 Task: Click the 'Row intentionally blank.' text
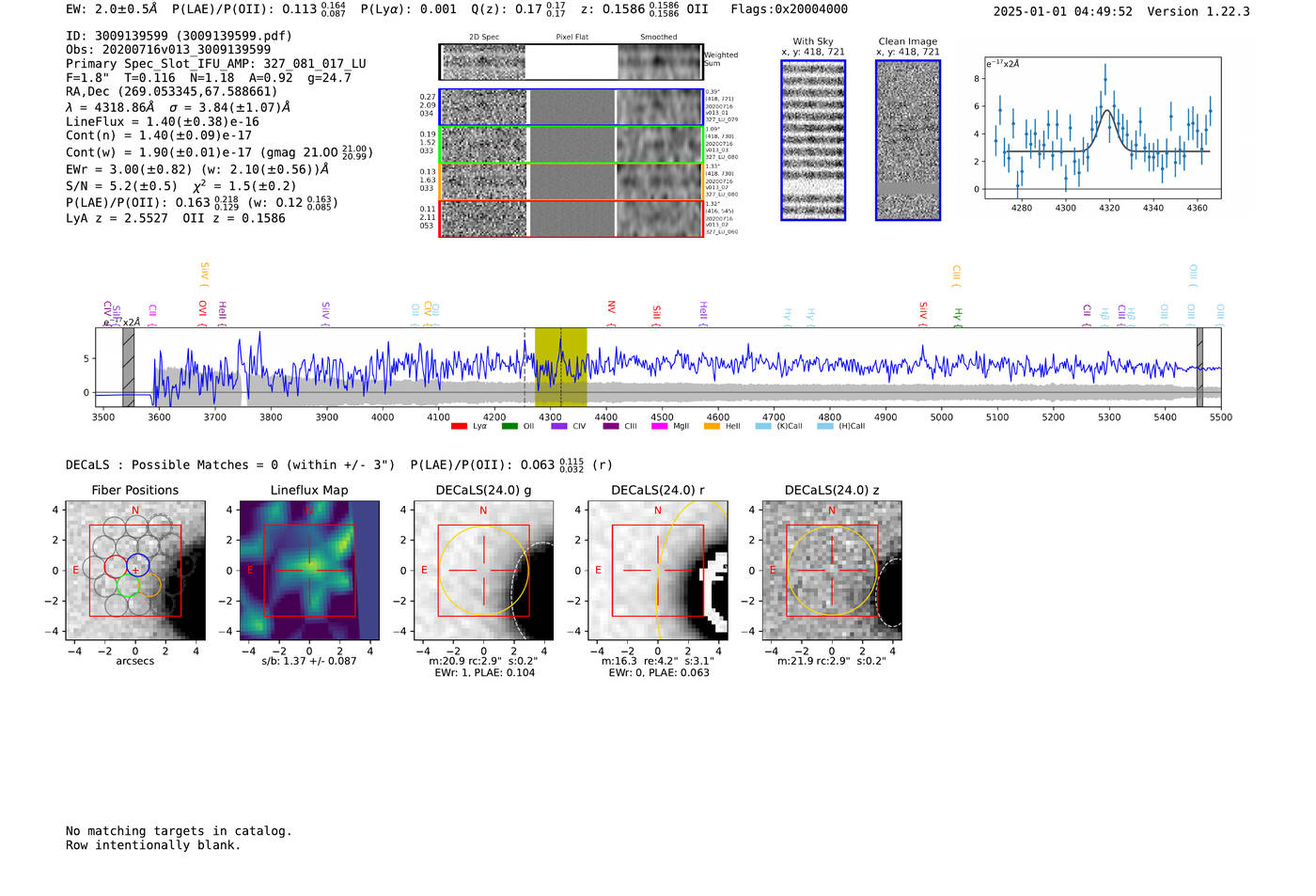[153, 845]
